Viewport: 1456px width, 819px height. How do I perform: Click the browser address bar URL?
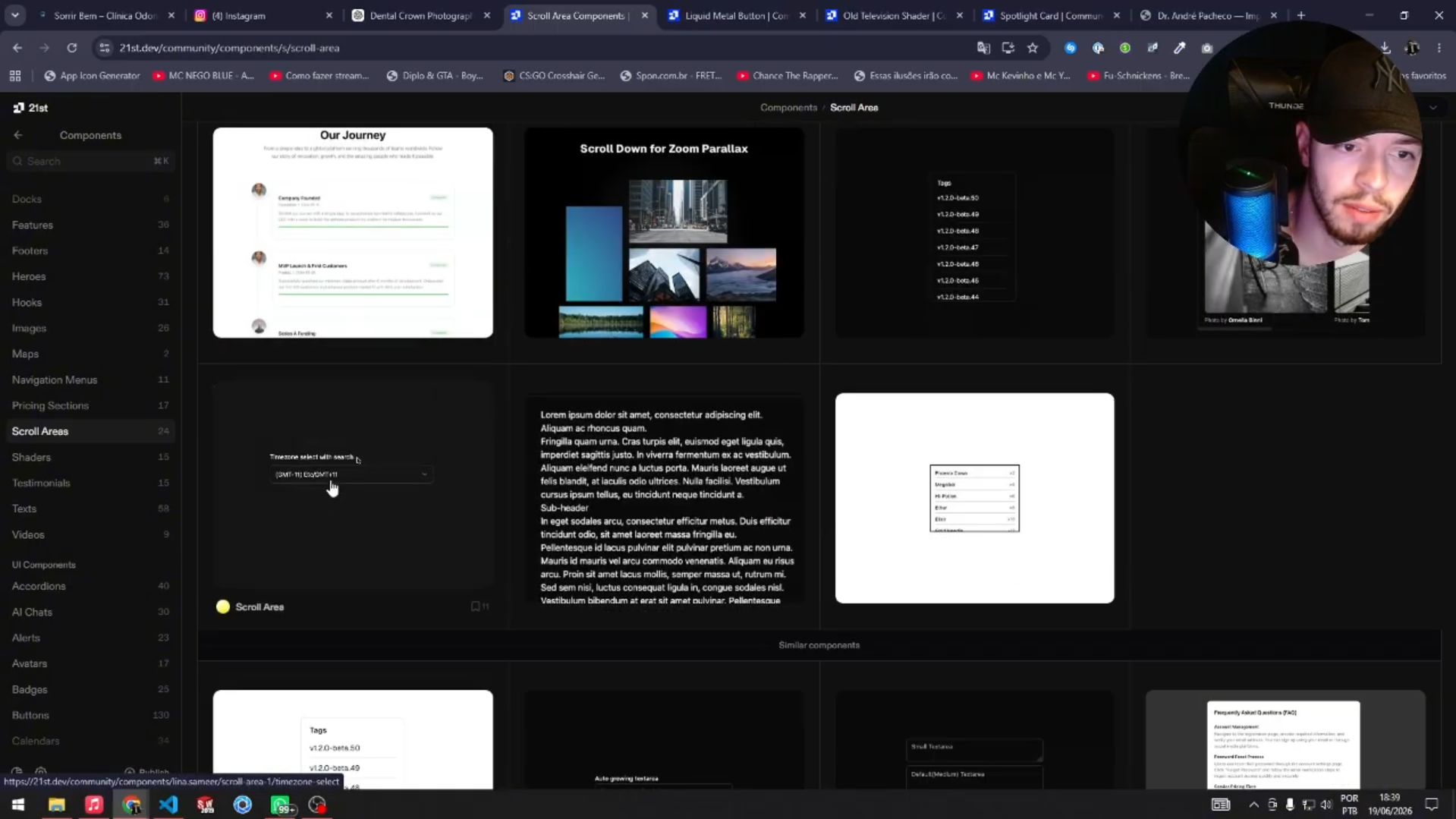(229, 48)
